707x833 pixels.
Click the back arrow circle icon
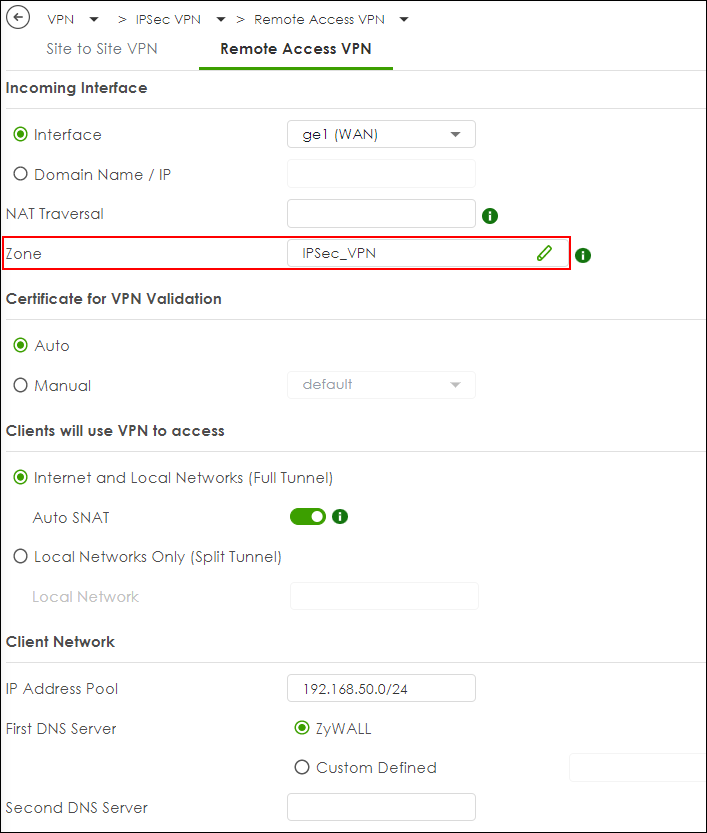(x=18, y=18)
